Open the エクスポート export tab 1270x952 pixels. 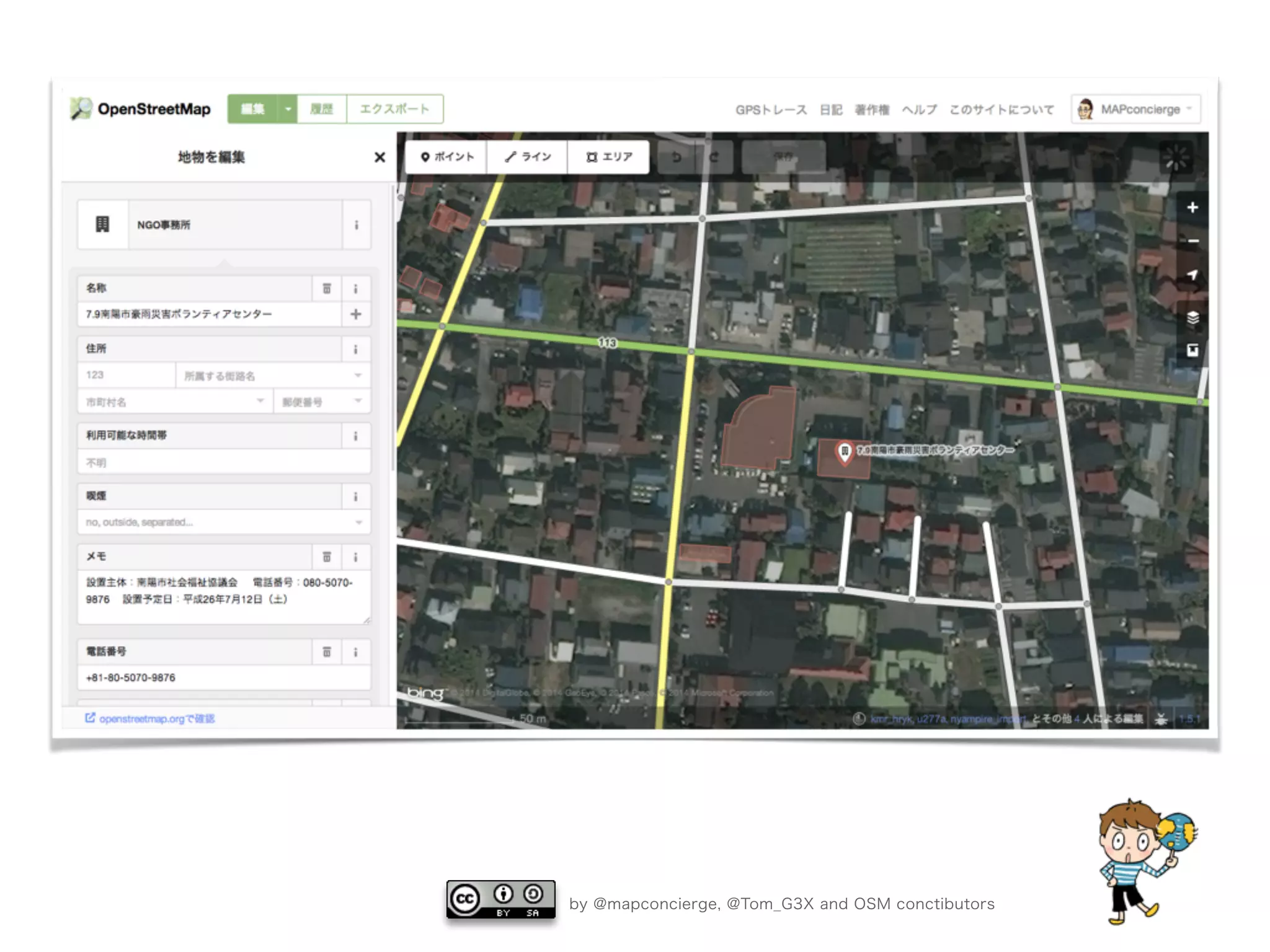(x=395, y=109)
